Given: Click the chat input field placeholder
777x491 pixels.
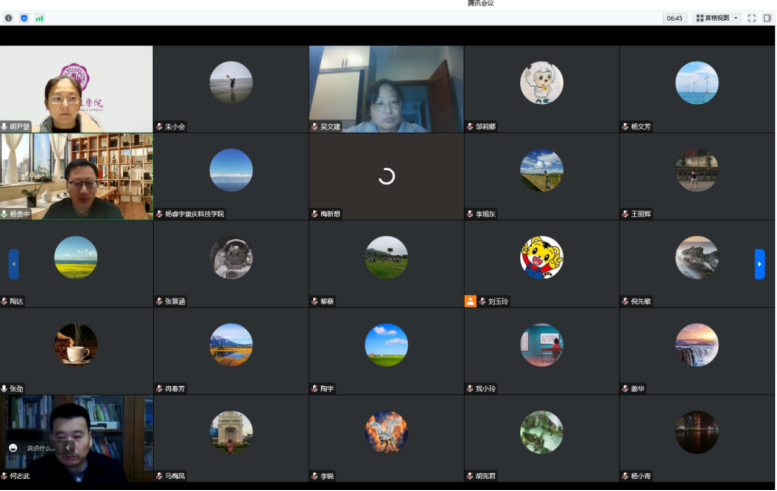Looking at the screenshot, I should point(41,448).
